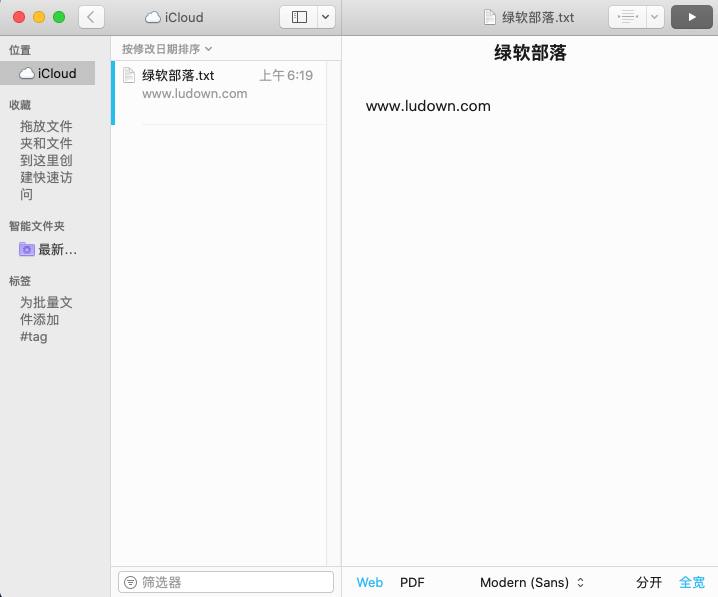Select the 全宽 full width option

pyautogui.click(x=692, y=582)
